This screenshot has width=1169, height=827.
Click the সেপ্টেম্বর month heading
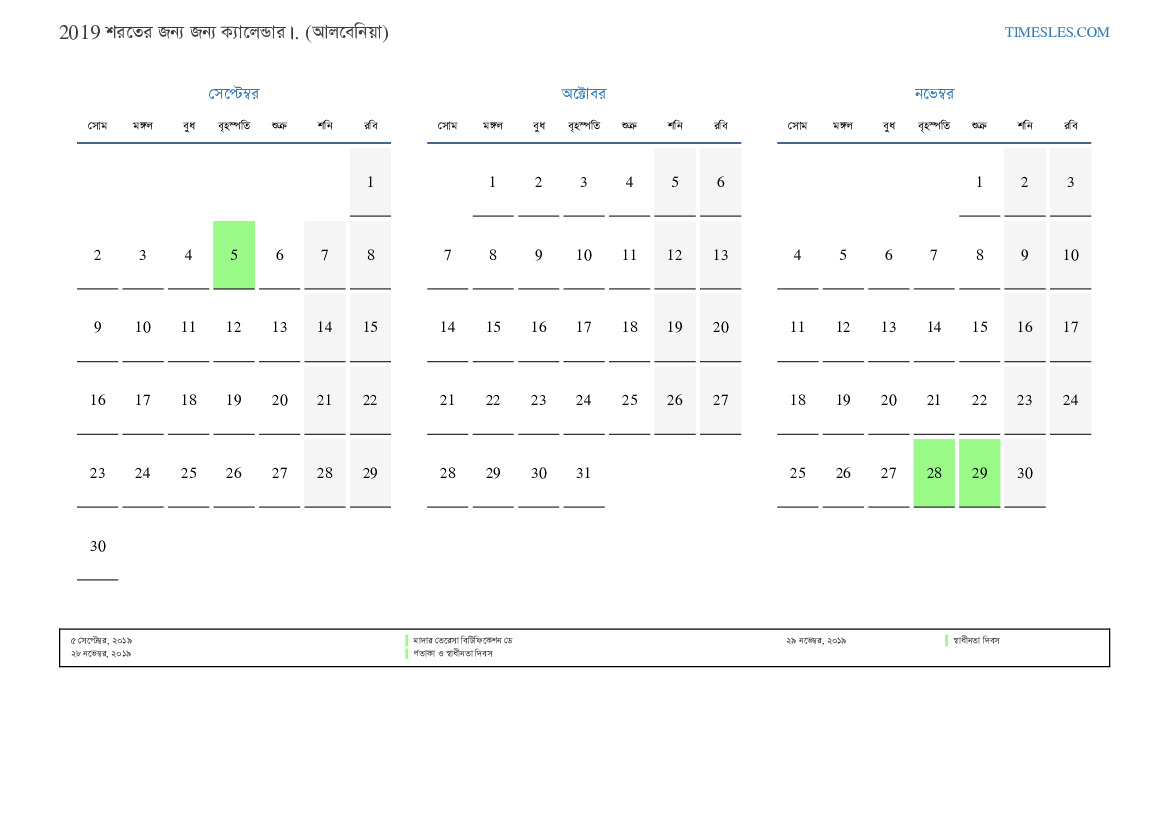pos(233,94)
